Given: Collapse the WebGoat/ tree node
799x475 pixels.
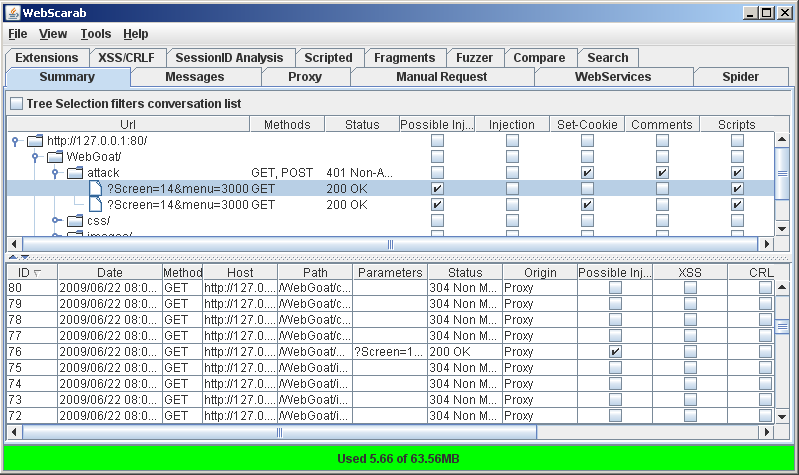Looking at the screenshot, I should pos(35,157).
